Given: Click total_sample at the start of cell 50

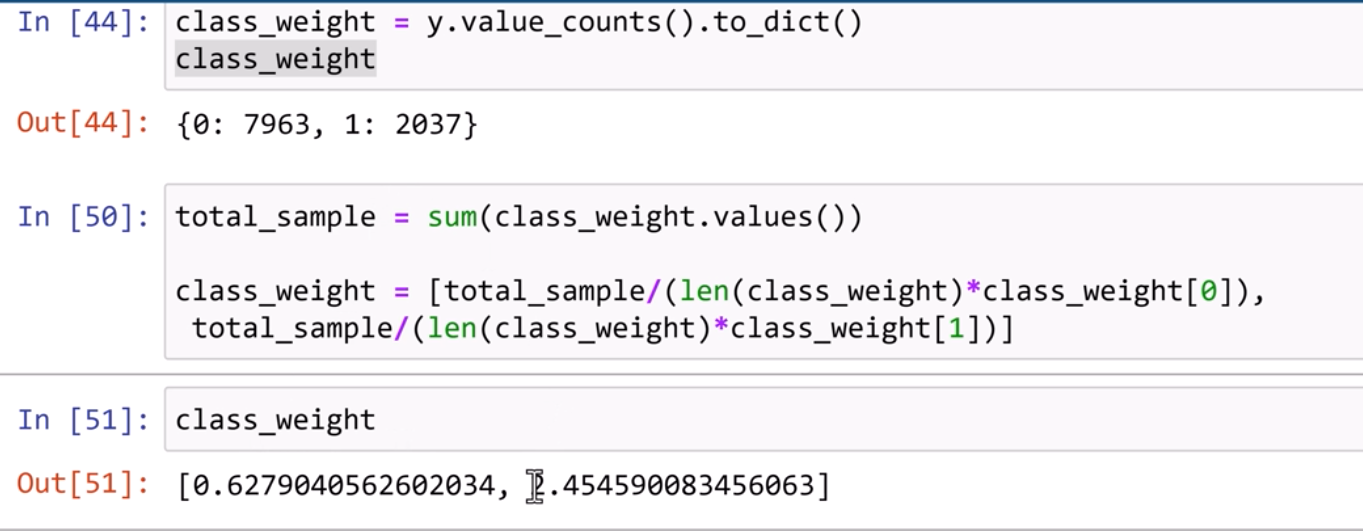Looking at the screenshot, I should pos(275,217).
